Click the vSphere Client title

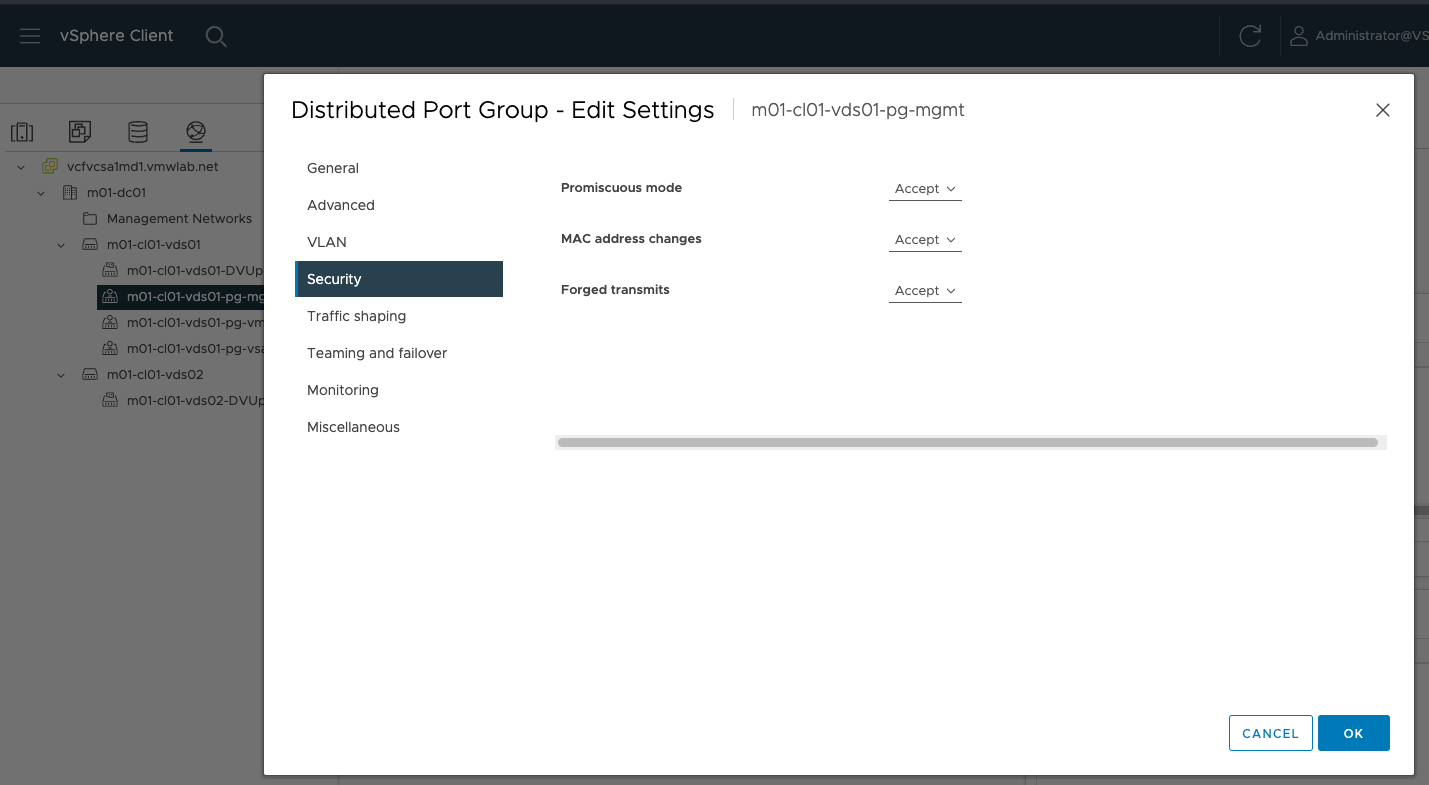point(116,36)
